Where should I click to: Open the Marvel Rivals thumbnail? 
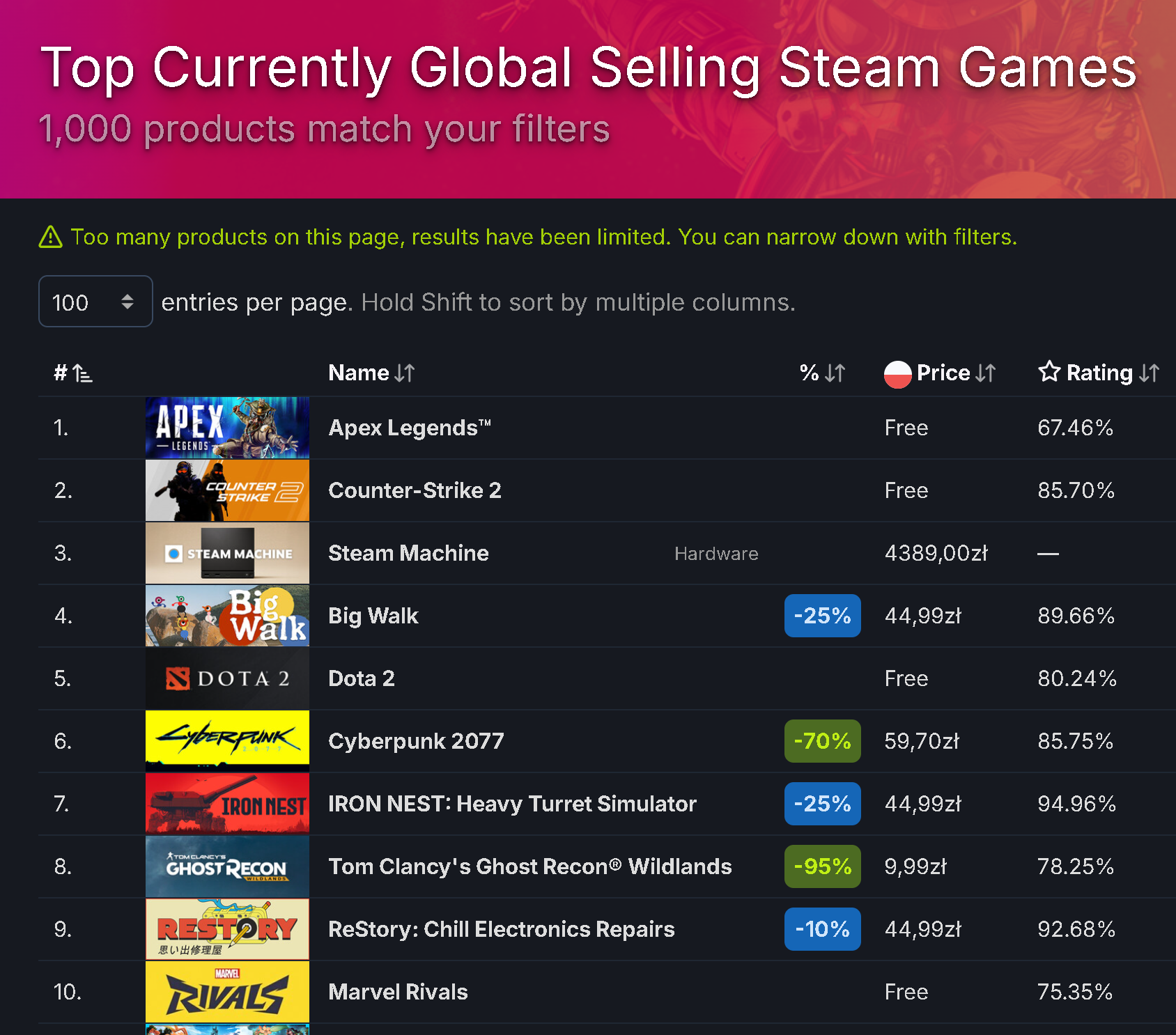point(227,992)
